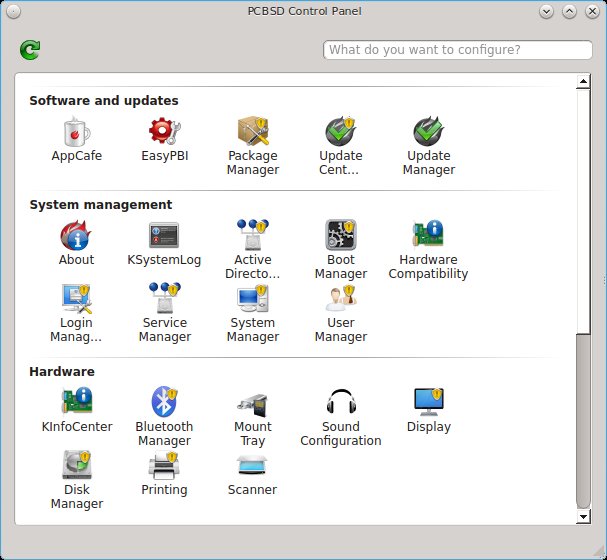Viewport: 607px width, 560px height.
Task: Click the scrollbar down arrow
Action: point(583,516)
